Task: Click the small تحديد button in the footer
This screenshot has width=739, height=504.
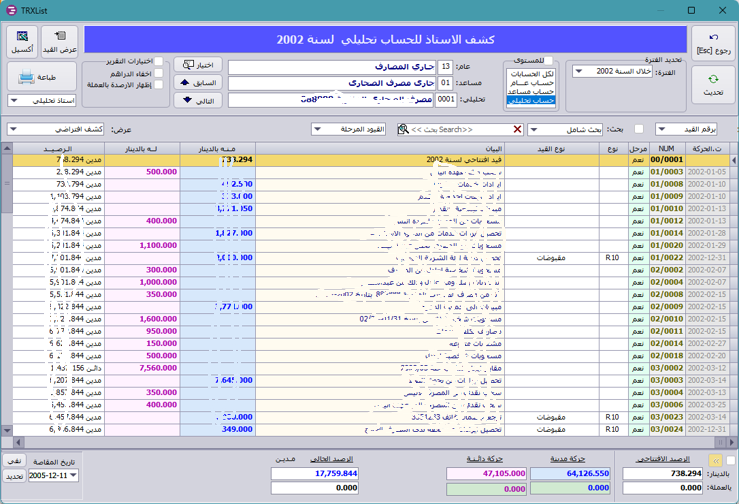Action: pos(14,476)
